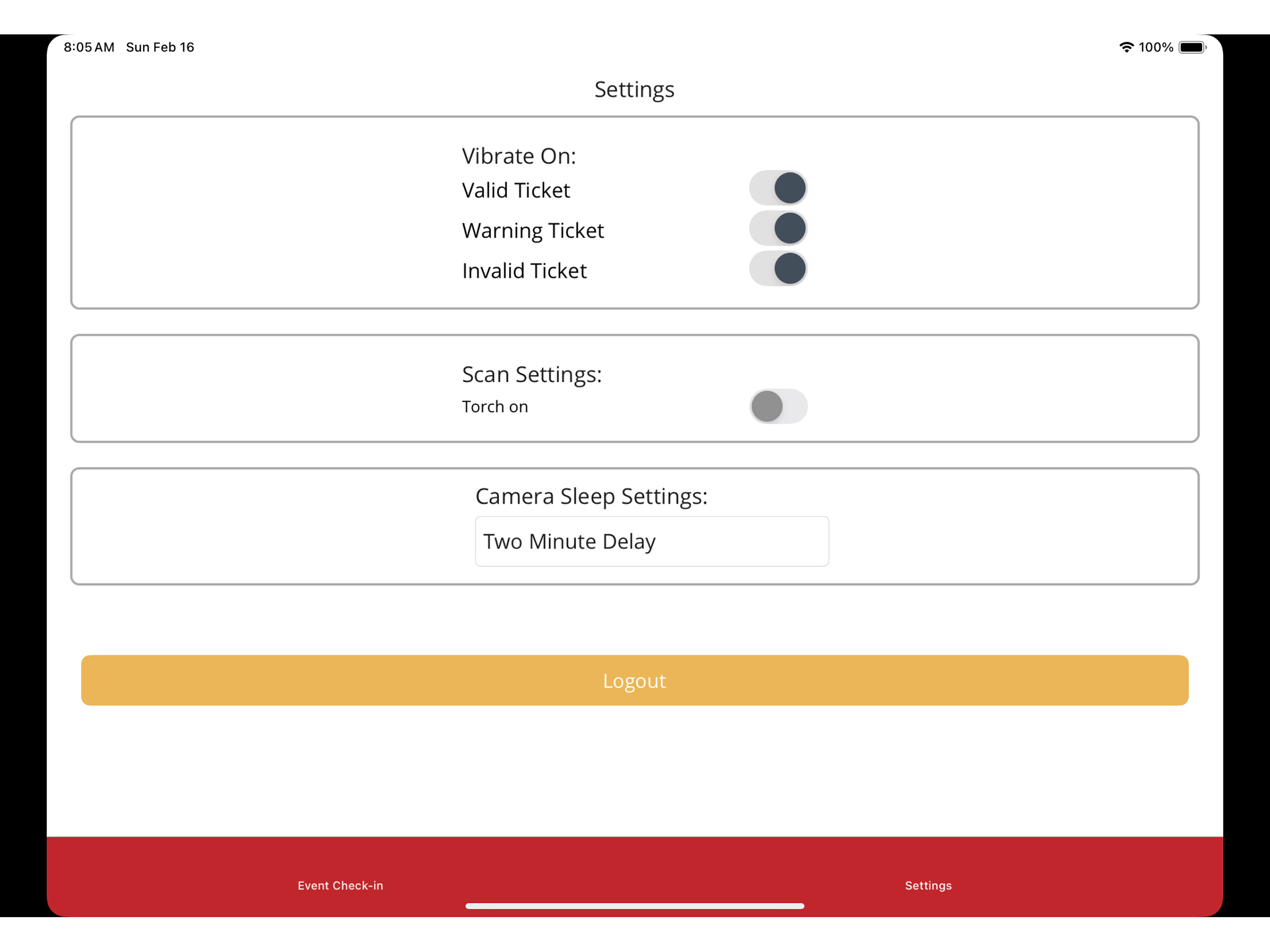Switch to the Event Check-in tab
Screen dimensions: 1270x952
(340, 886)
